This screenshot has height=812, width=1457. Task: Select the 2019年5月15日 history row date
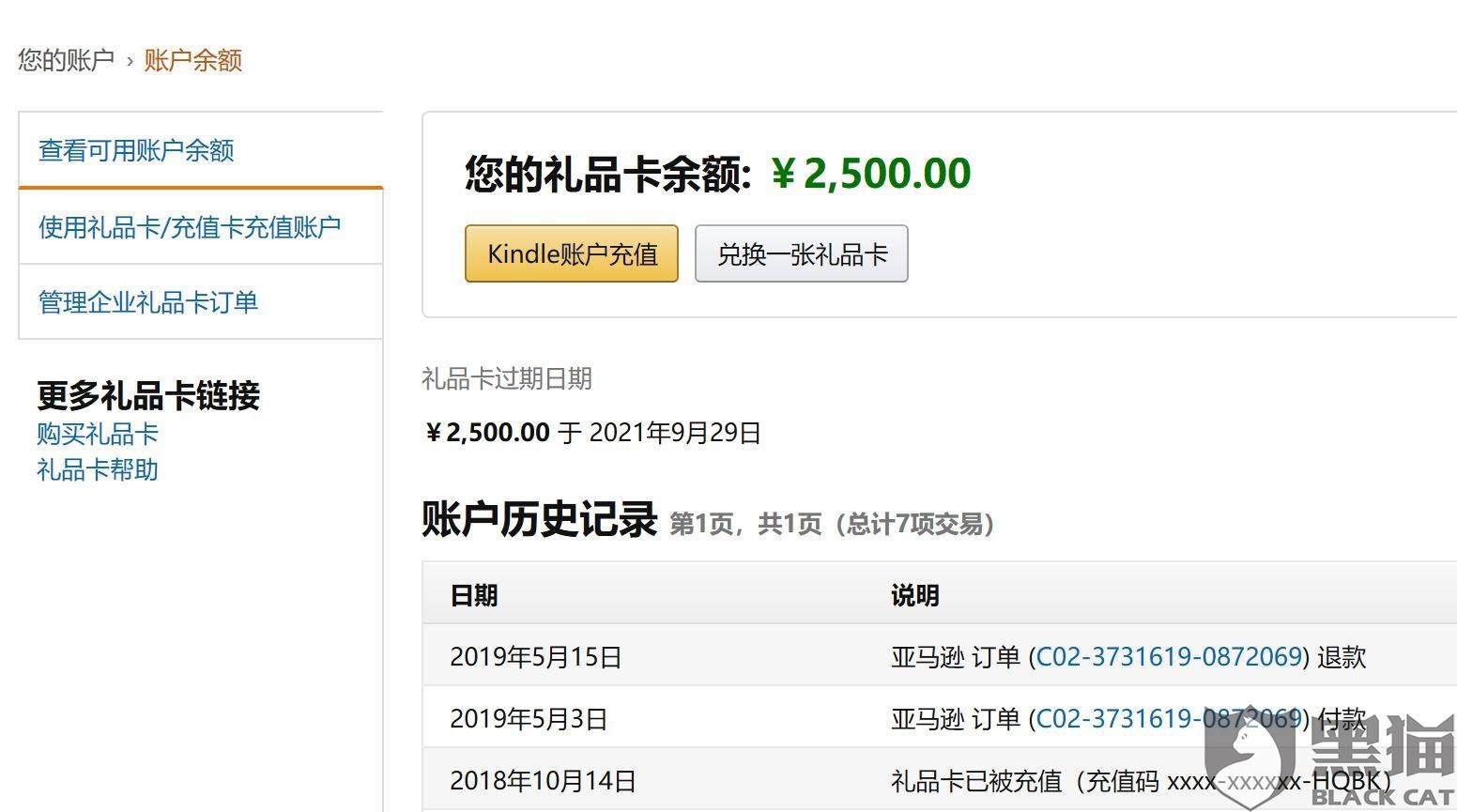click(536, 657)
